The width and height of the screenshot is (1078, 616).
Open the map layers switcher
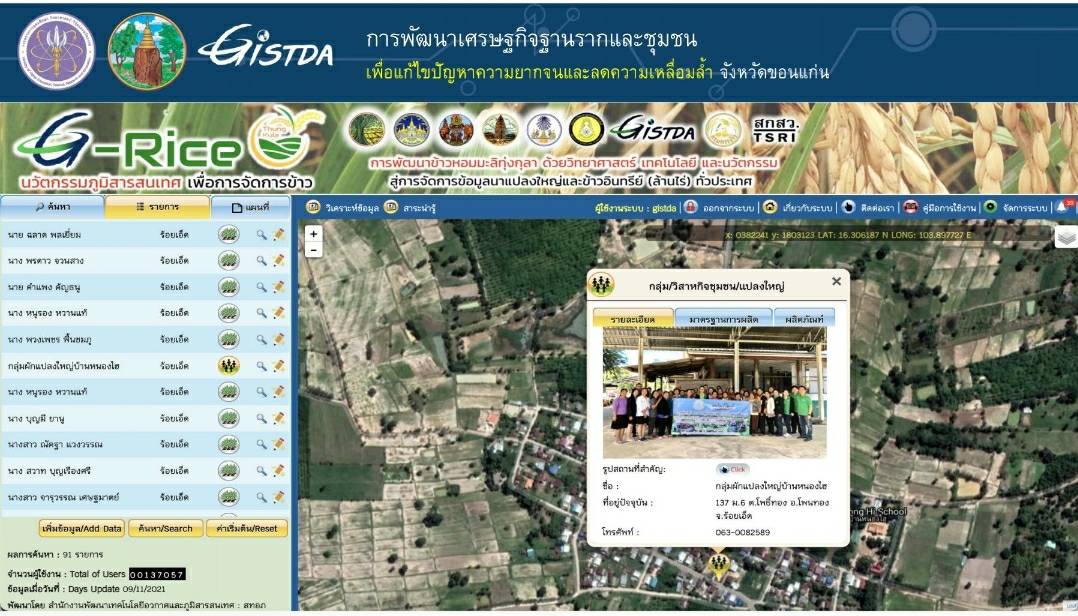(x=1066, y=238)
